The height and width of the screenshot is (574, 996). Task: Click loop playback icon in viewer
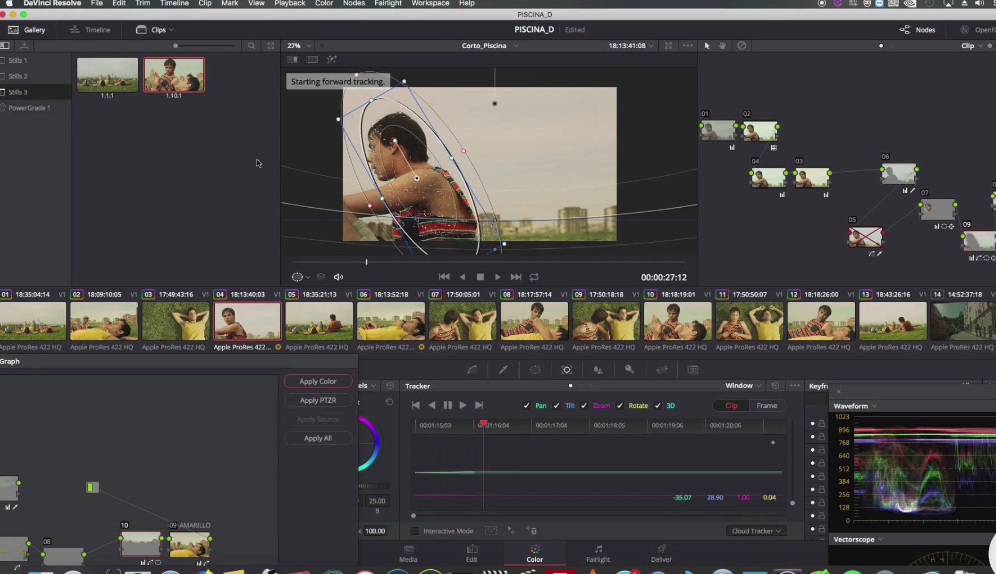pyautogui.click(x=534, y=277)
